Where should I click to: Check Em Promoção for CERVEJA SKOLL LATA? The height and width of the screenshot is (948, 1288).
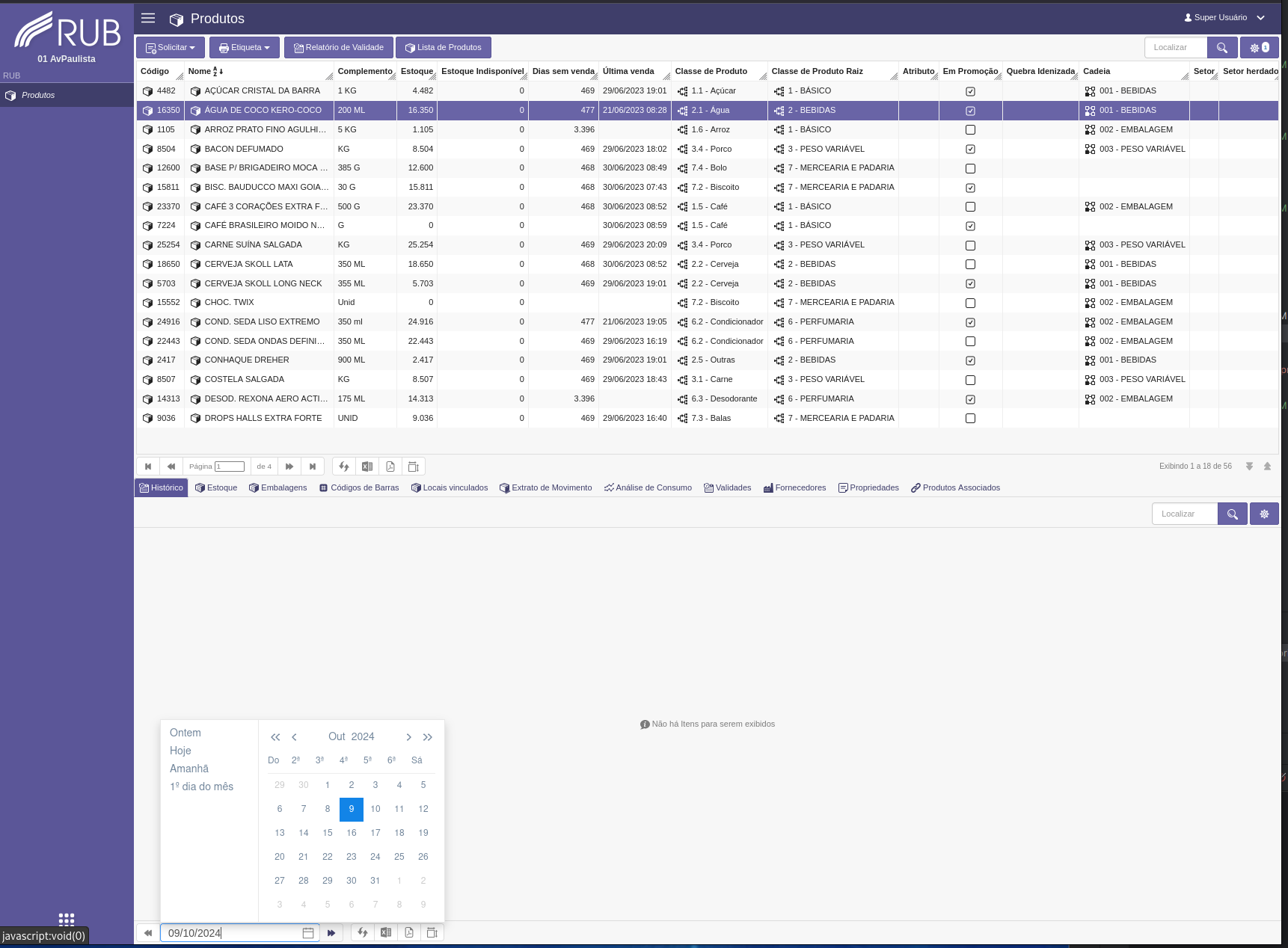(970, 265)
